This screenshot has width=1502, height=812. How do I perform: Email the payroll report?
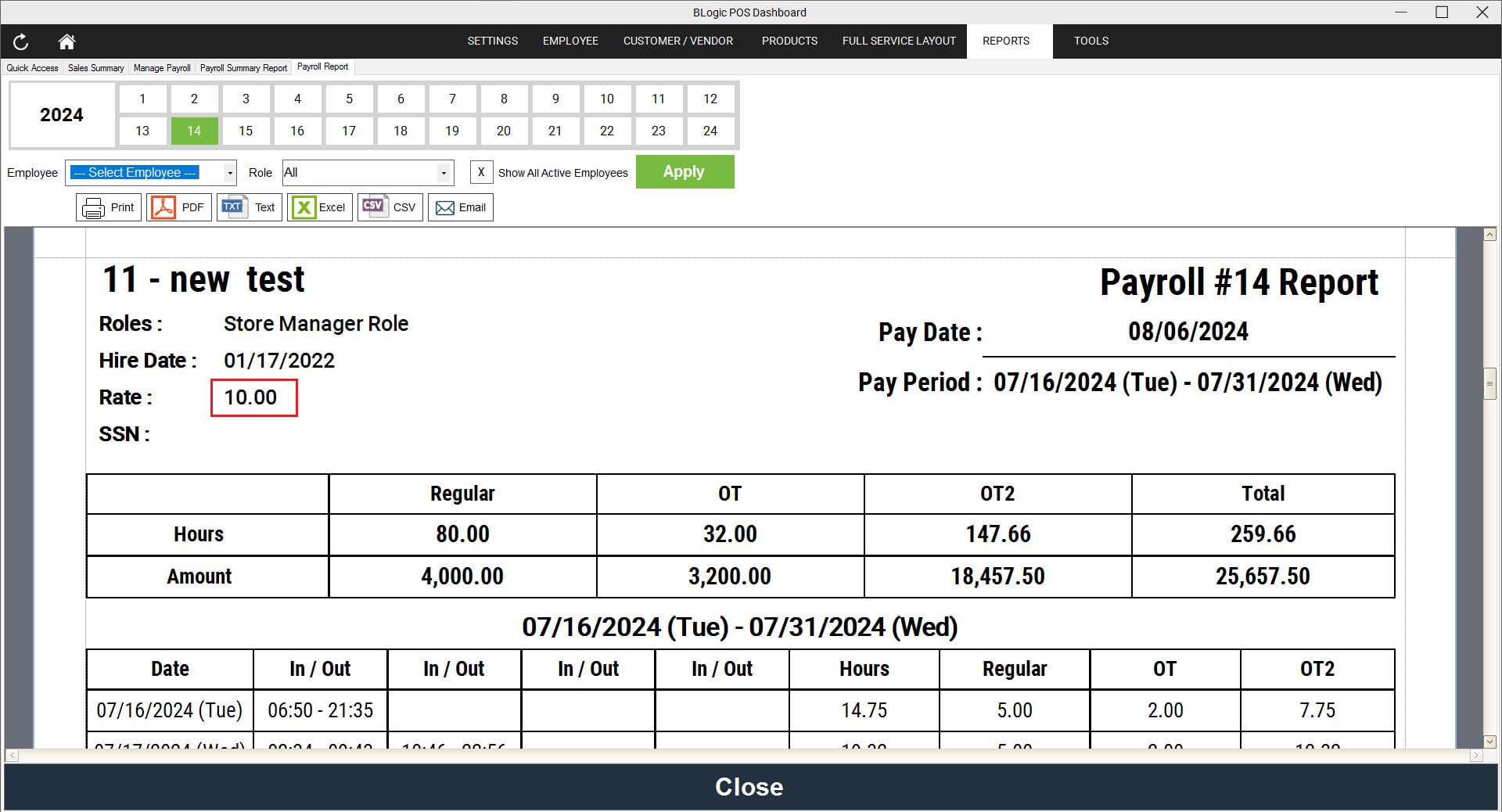pyautogui.click(x=460, y=207)
